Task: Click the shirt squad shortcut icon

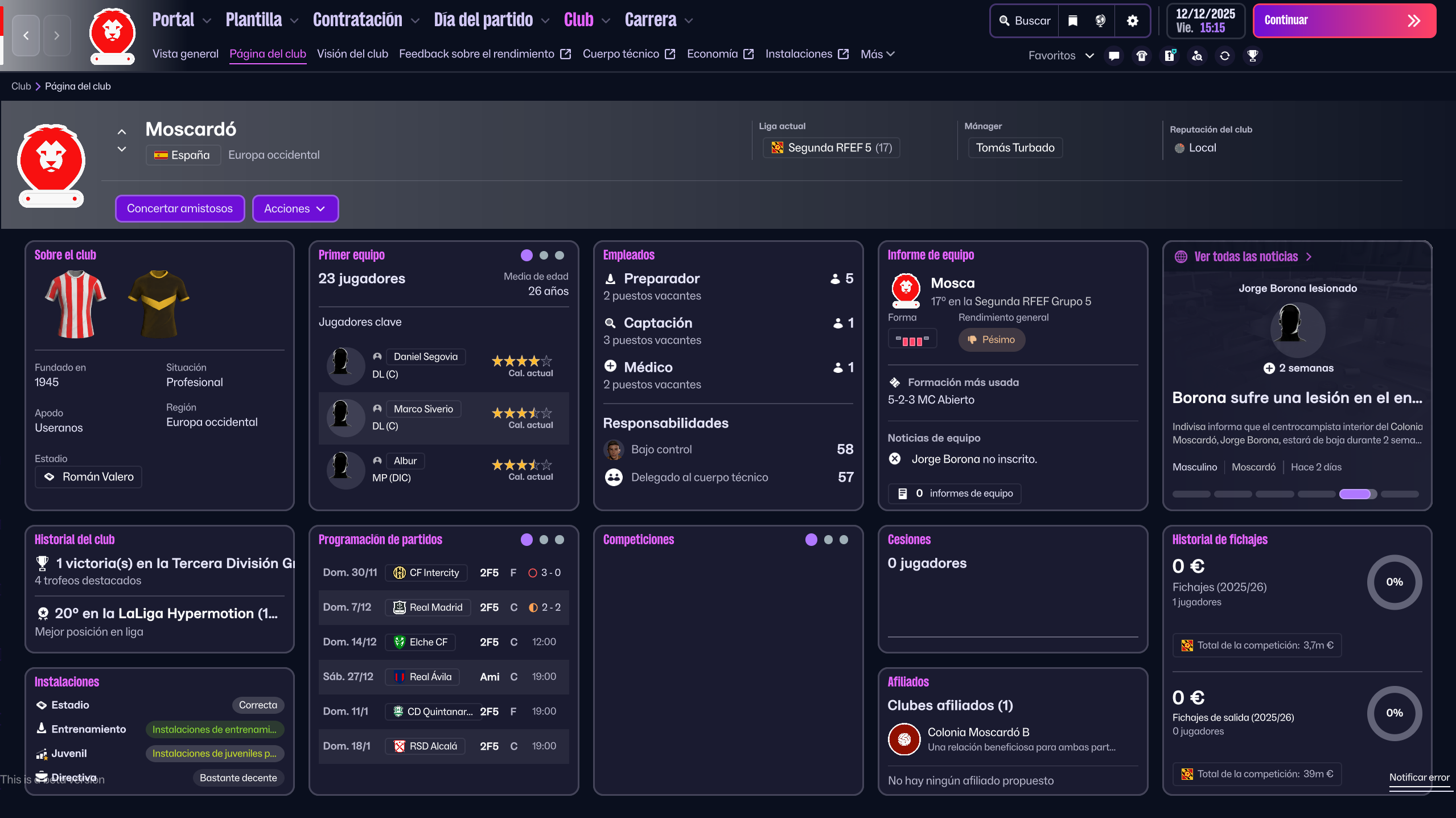Action: point(1141,56)
